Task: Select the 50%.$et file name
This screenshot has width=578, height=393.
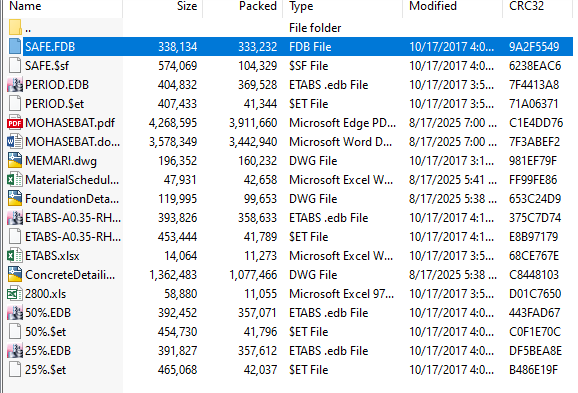Action: pyautogui.click(x=46, y=332)
